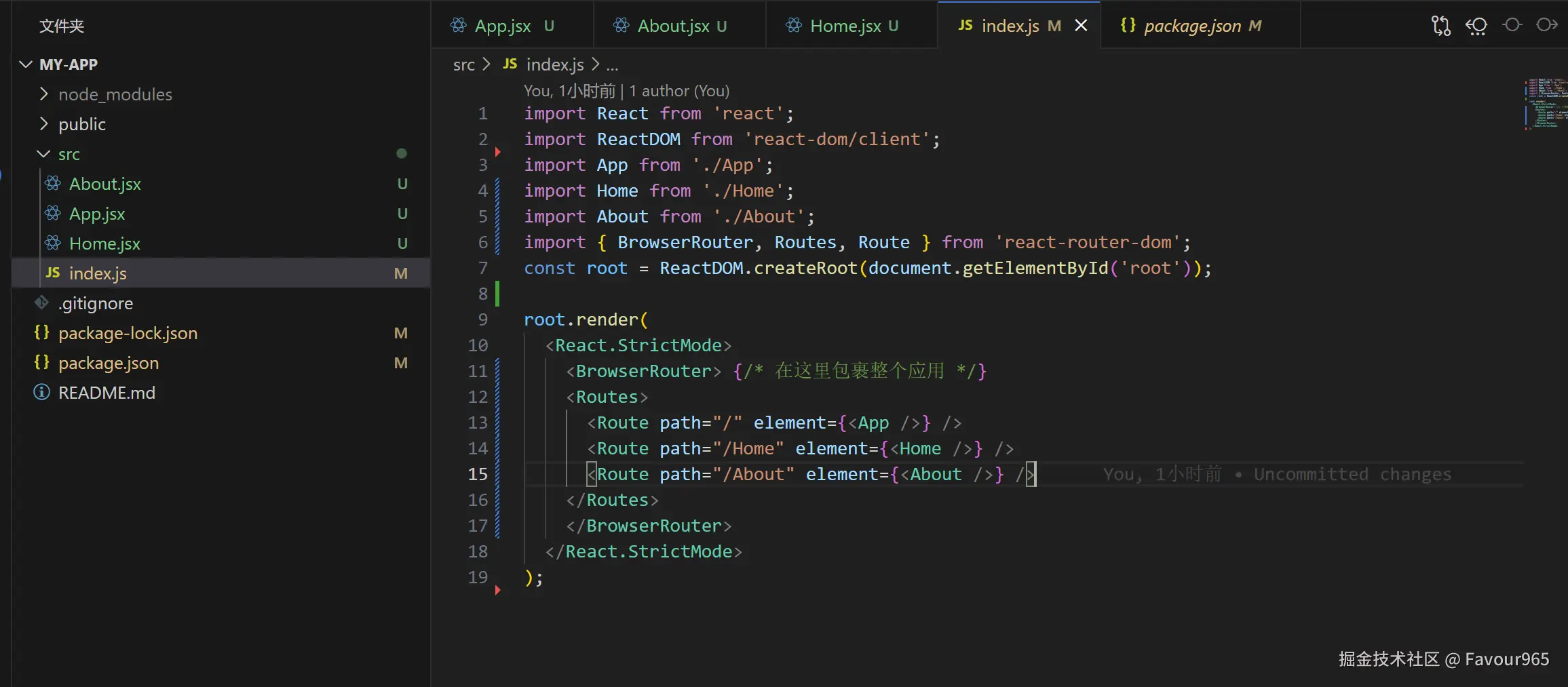The height and width of the screenshot is (687, 1568).
Task: Click the red deleted-lines gutter marker below line 2
Action: pyautogui.click(x=498, y=152)
